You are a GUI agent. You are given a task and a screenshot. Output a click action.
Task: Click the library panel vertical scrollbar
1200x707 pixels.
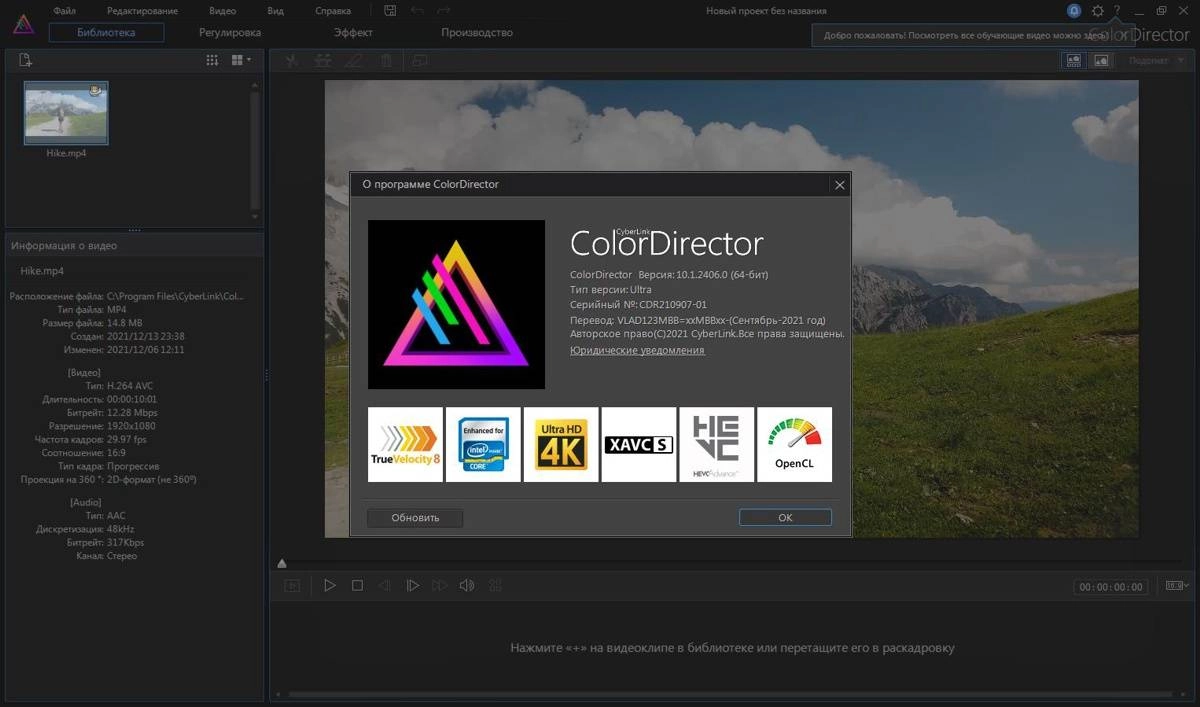pos(255,150)
